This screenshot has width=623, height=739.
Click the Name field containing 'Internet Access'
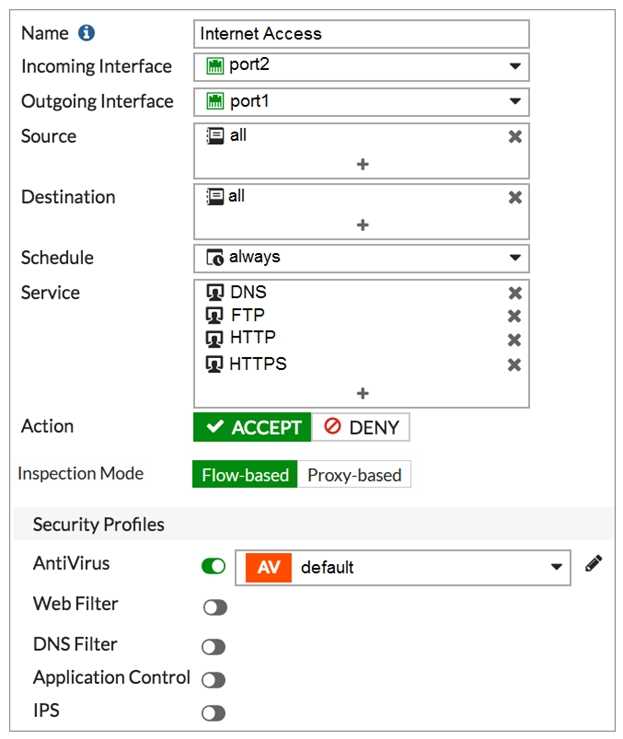tap(361, 33)
